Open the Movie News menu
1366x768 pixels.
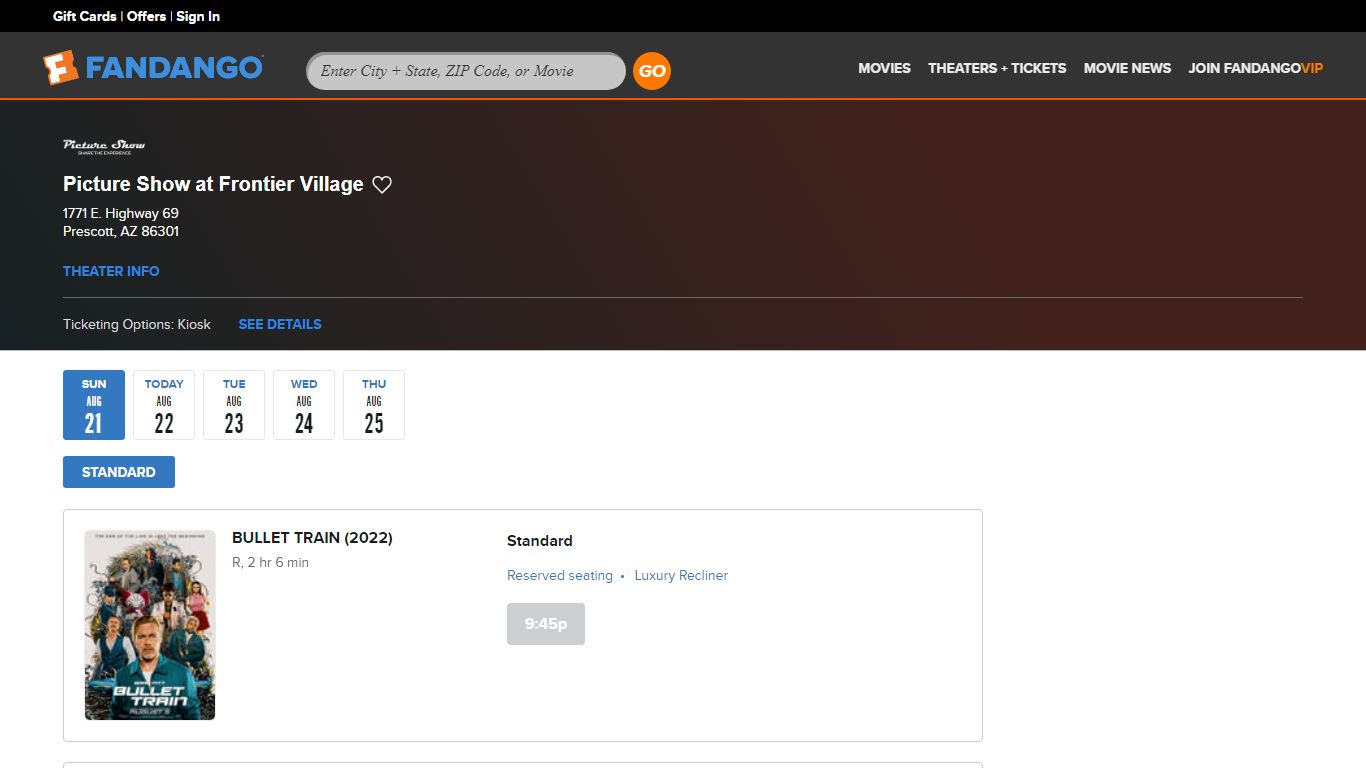[x=1127, y=68]
